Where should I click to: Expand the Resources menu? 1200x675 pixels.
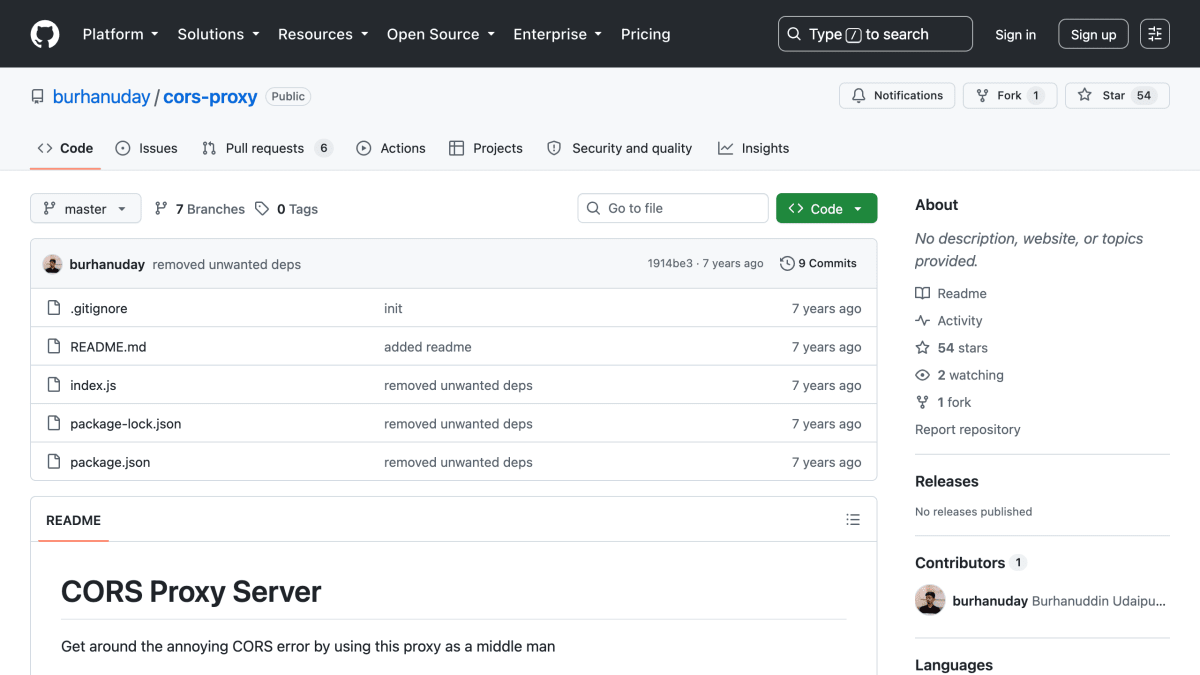pos(322,34)
